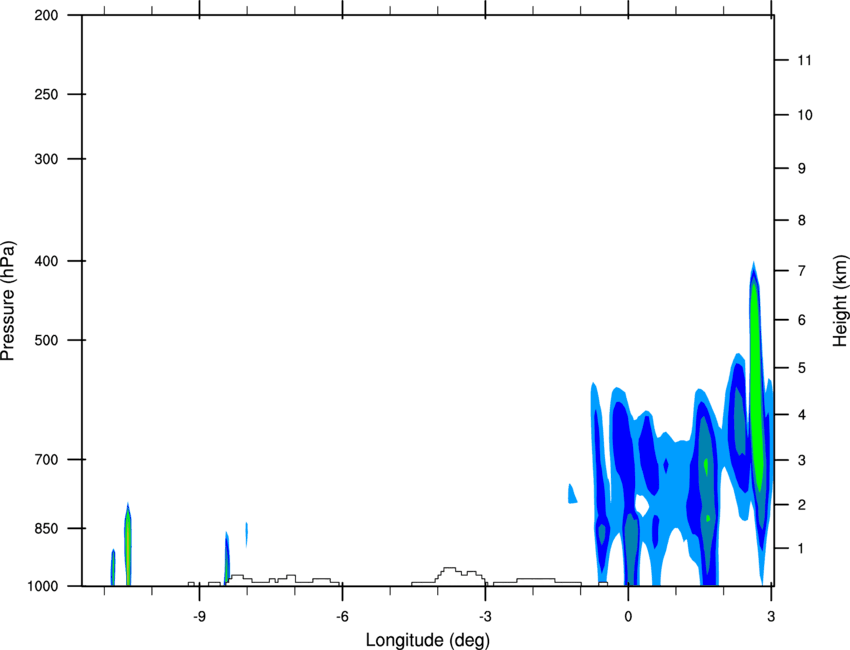Image resolution: width=850 pixels, height=650 pixels.
Task: Click the 3 km height label
Action: pos(802,460)
